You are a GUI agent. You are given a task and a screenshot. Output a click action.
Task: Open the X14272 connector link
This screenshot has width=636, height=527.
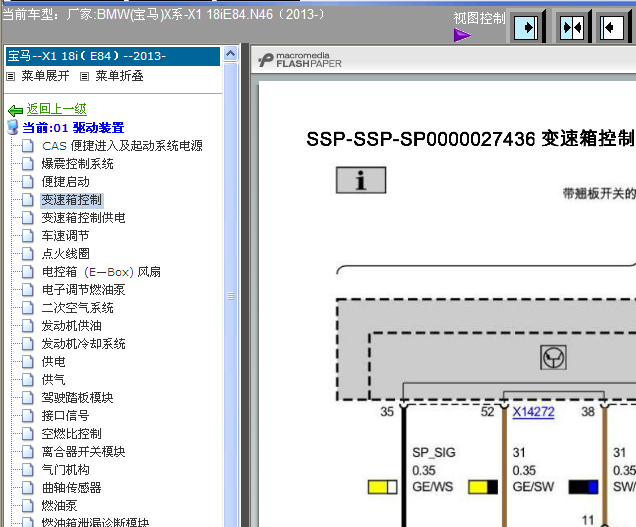click(533, 412)
